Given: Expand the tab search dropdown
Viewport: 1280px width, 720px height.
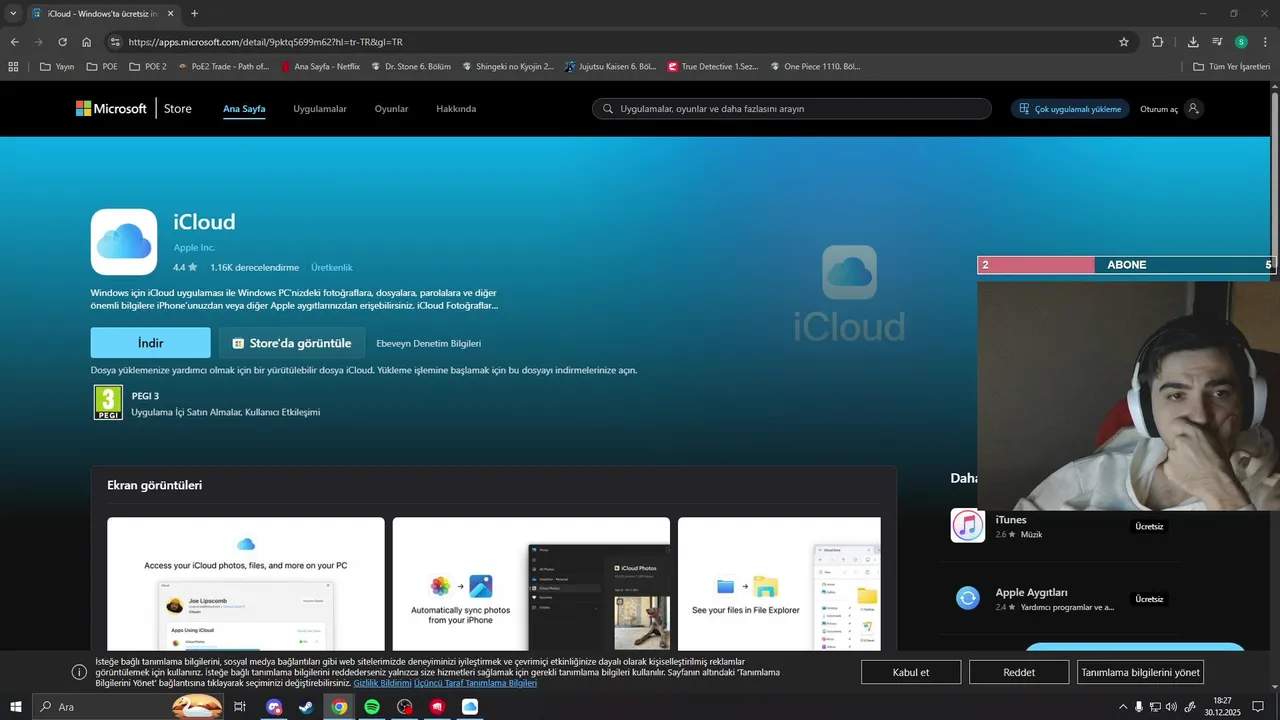Looking at the screenshot, I should click(x=13, y=14).
